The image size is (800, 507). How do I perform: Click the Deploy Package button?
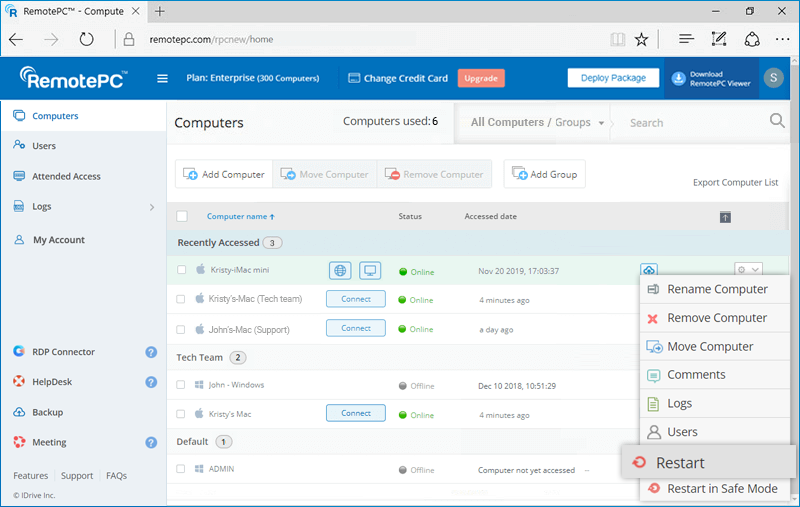point(613,78)
